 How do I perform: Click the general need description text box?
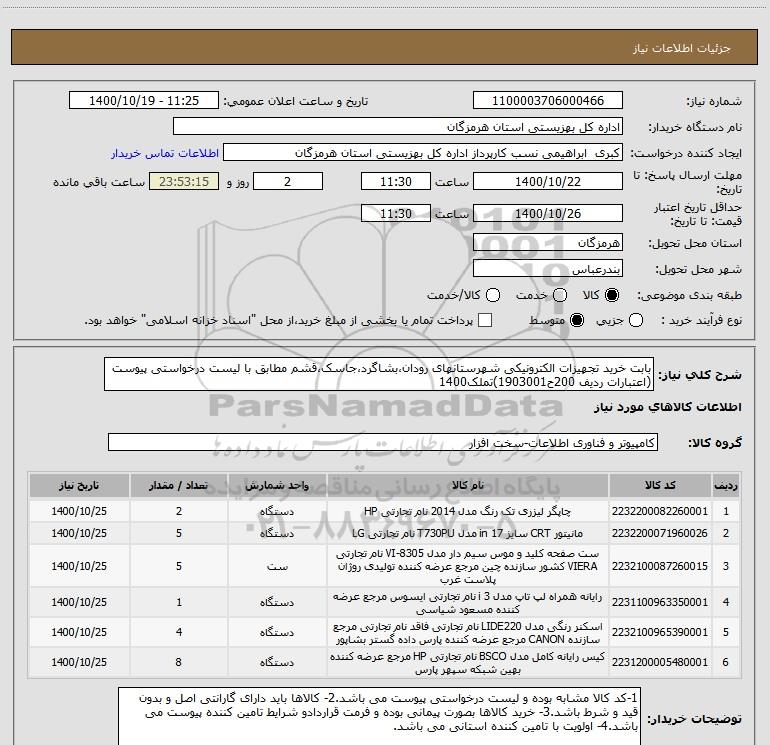(x=379, y=375)
